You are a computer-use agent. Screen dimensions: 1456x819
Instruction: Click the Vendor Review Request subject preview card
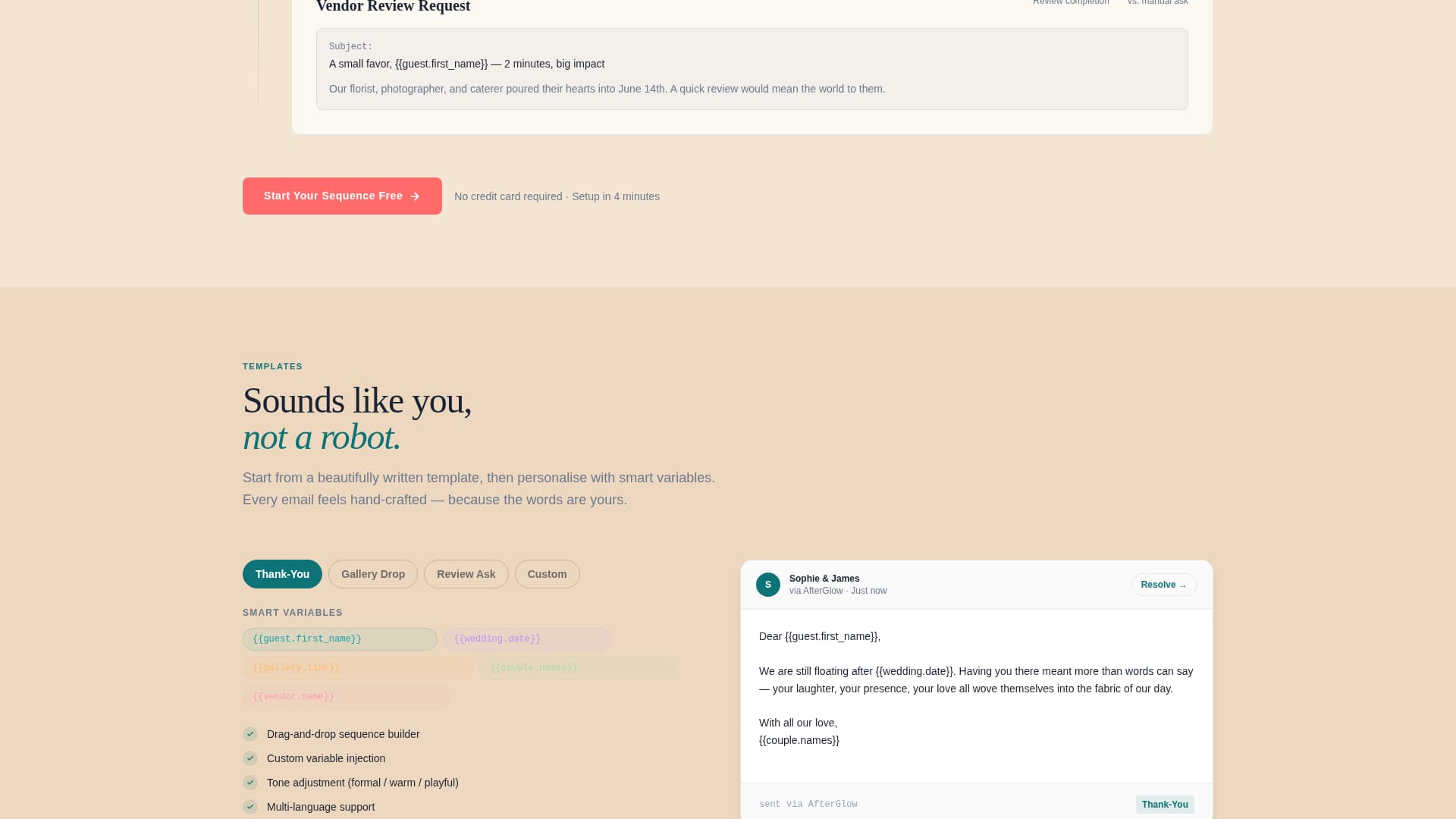pyautogui.click(x=752, y=68)
